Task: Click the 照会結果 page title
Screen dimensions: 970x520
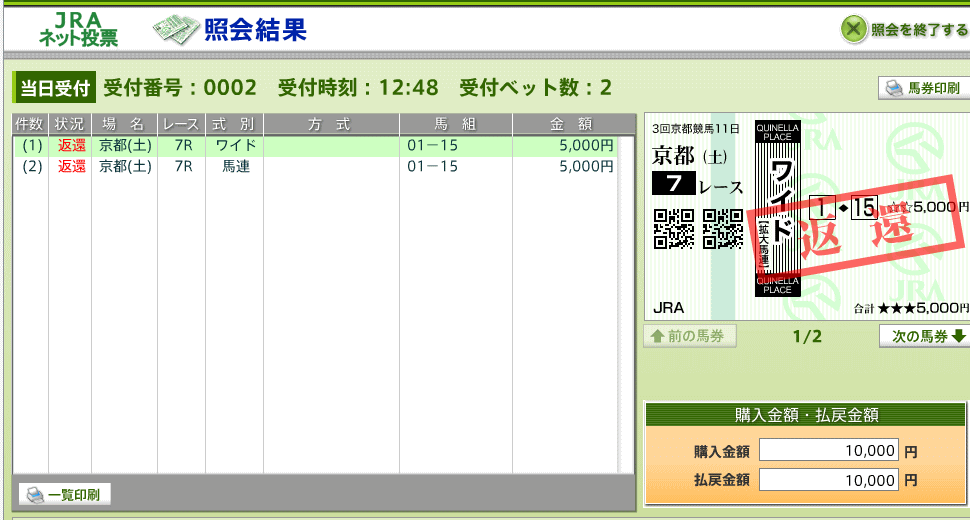Action: click(255, 30)
